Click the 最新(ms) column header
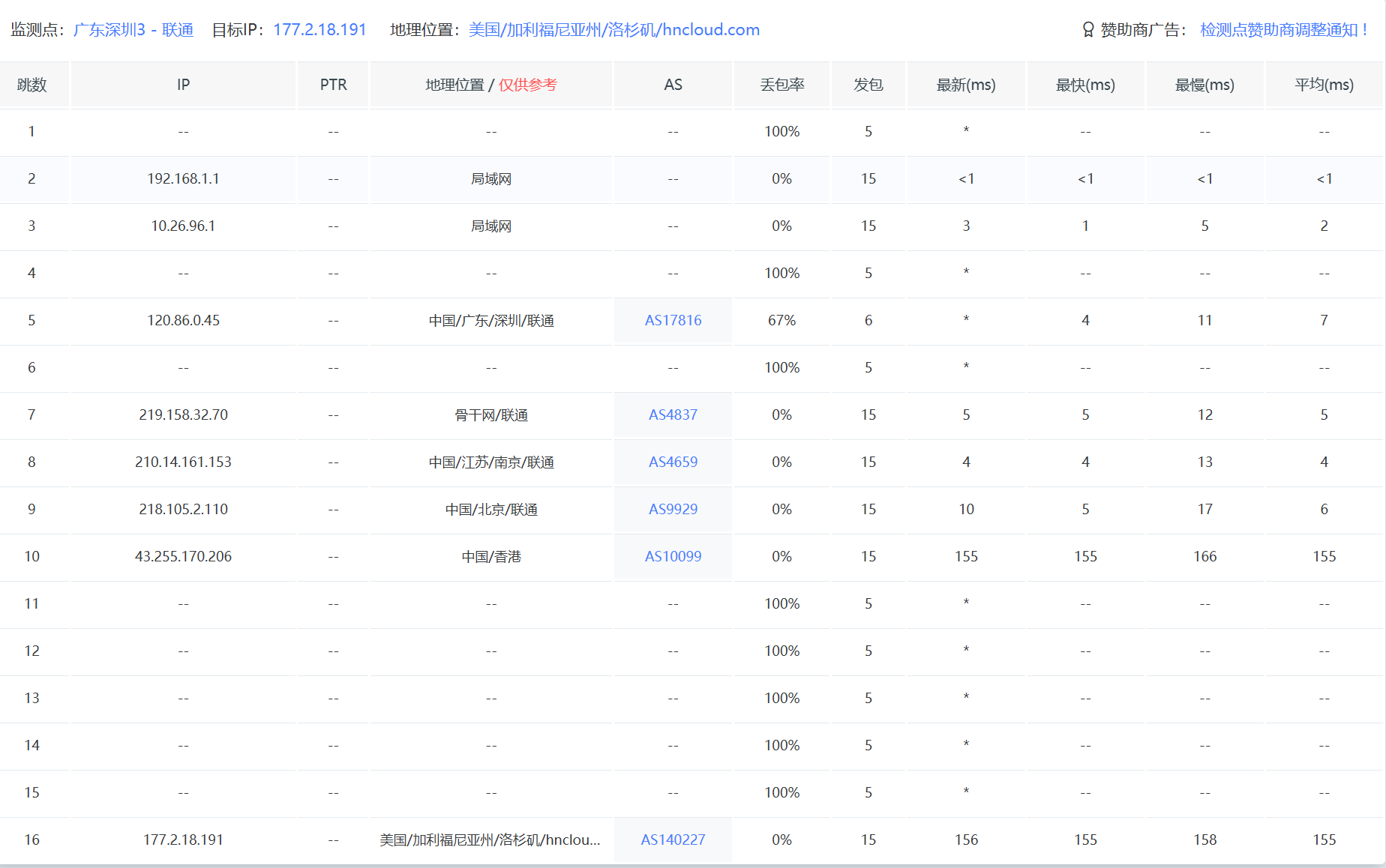The image size is (1386, 868). [966, 85]
